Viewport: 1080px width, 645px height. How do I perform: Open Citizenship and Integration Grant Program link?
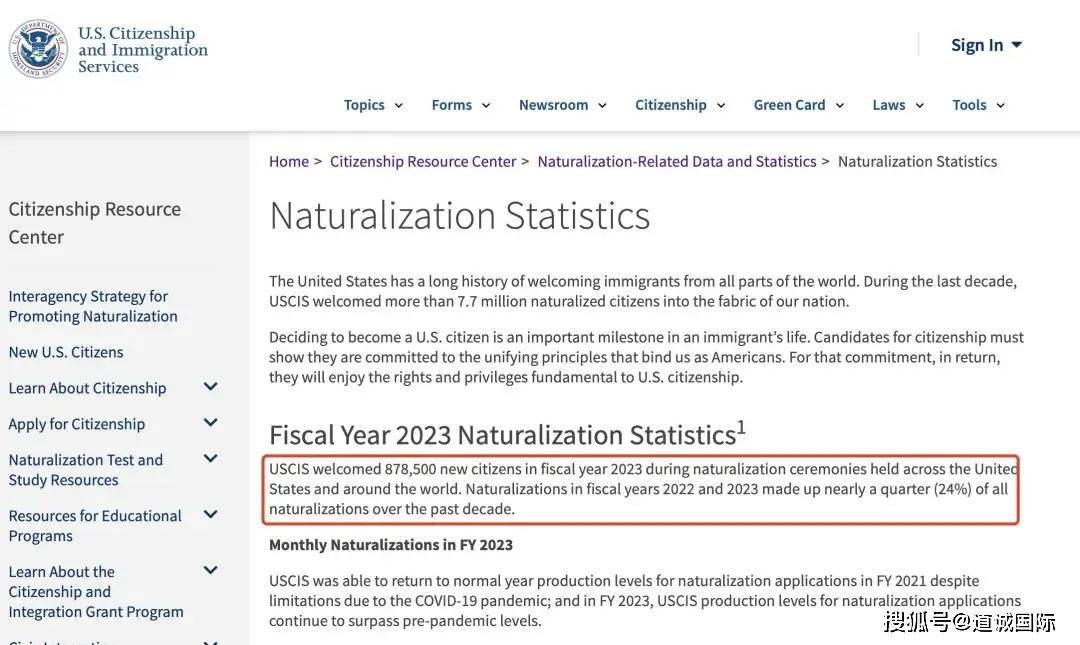[x=96, y=591]
